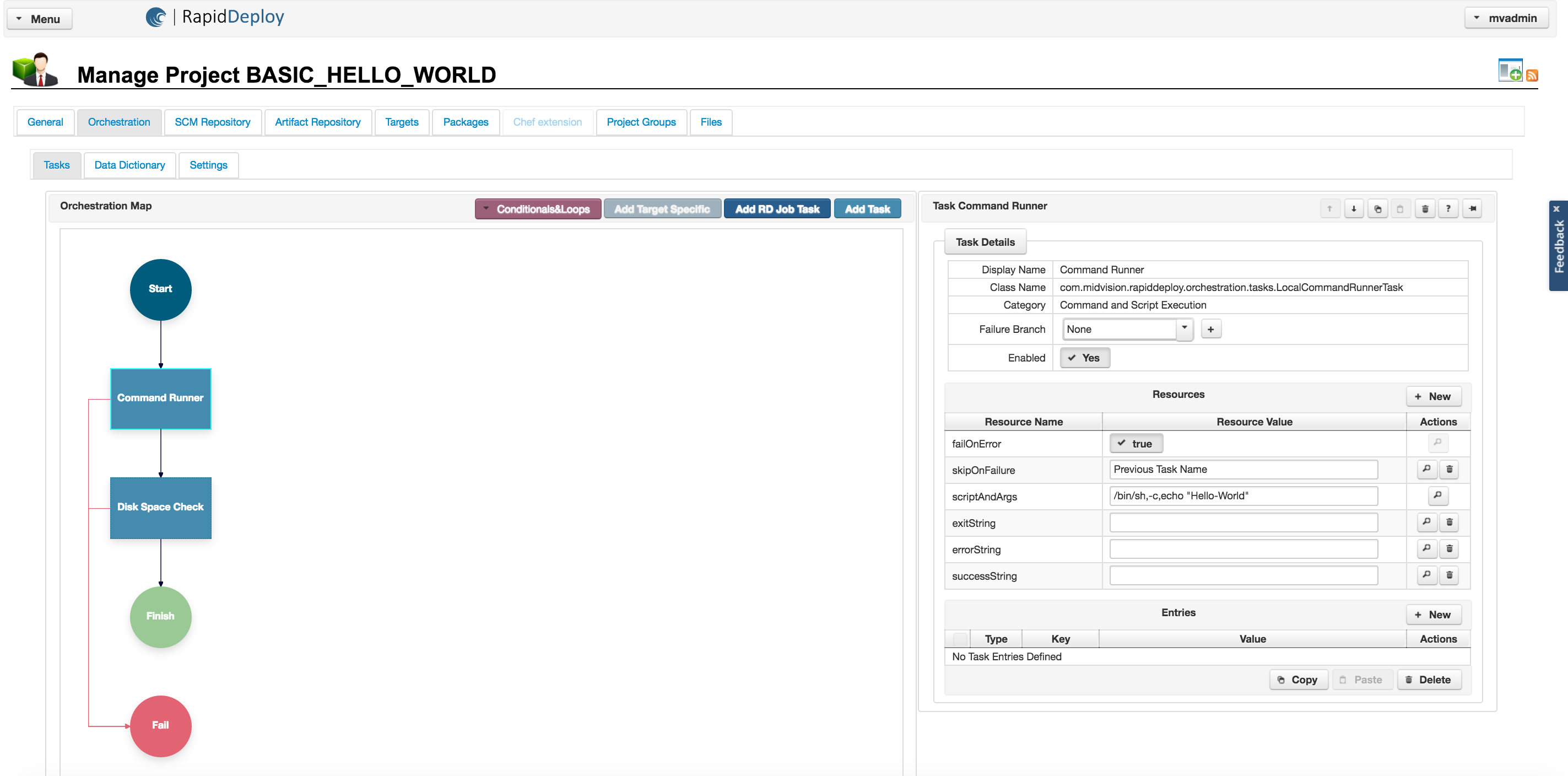Add a New entry in Entries

click(x=1433, y=615)
